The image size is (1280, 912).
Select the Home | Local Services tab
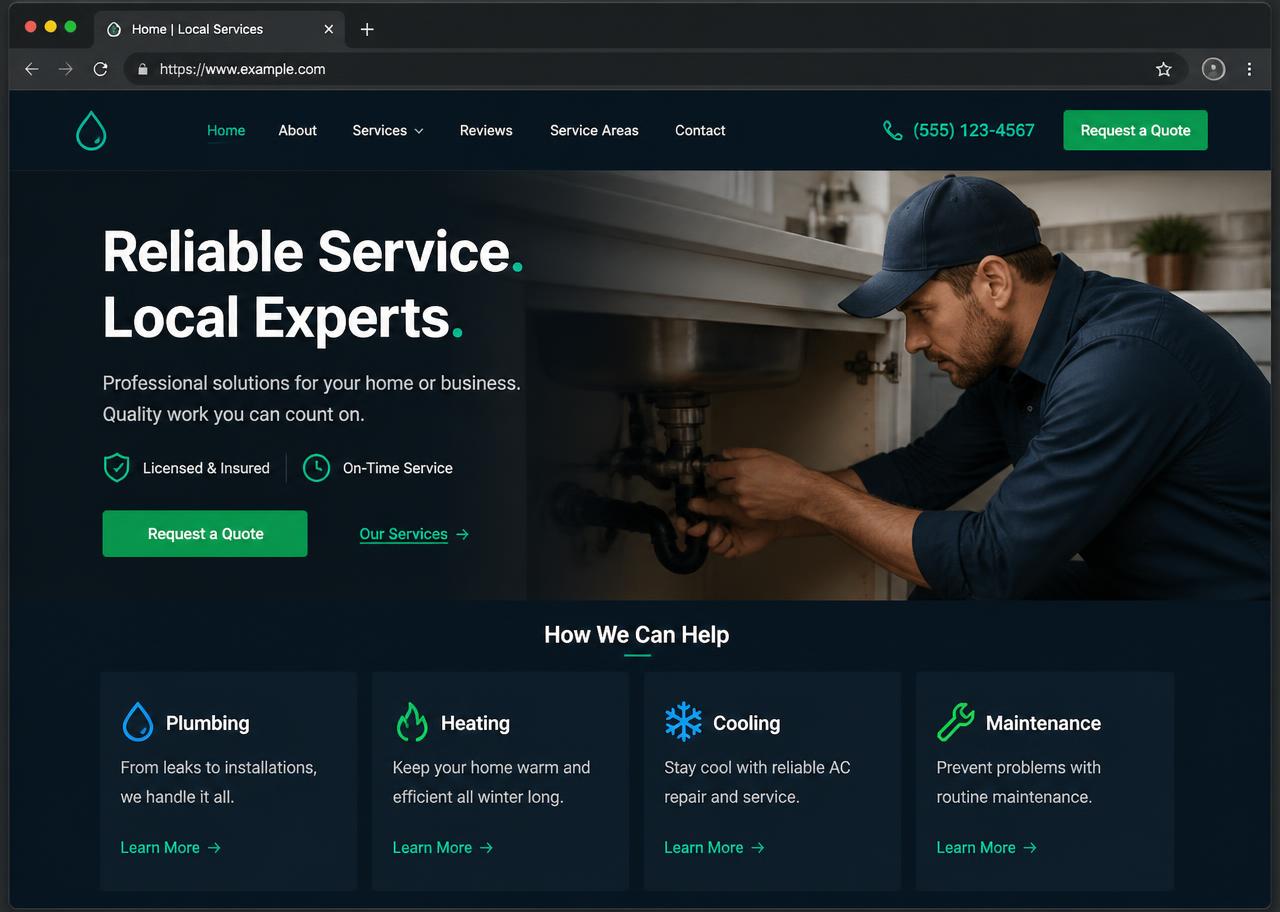pos(220,29)
